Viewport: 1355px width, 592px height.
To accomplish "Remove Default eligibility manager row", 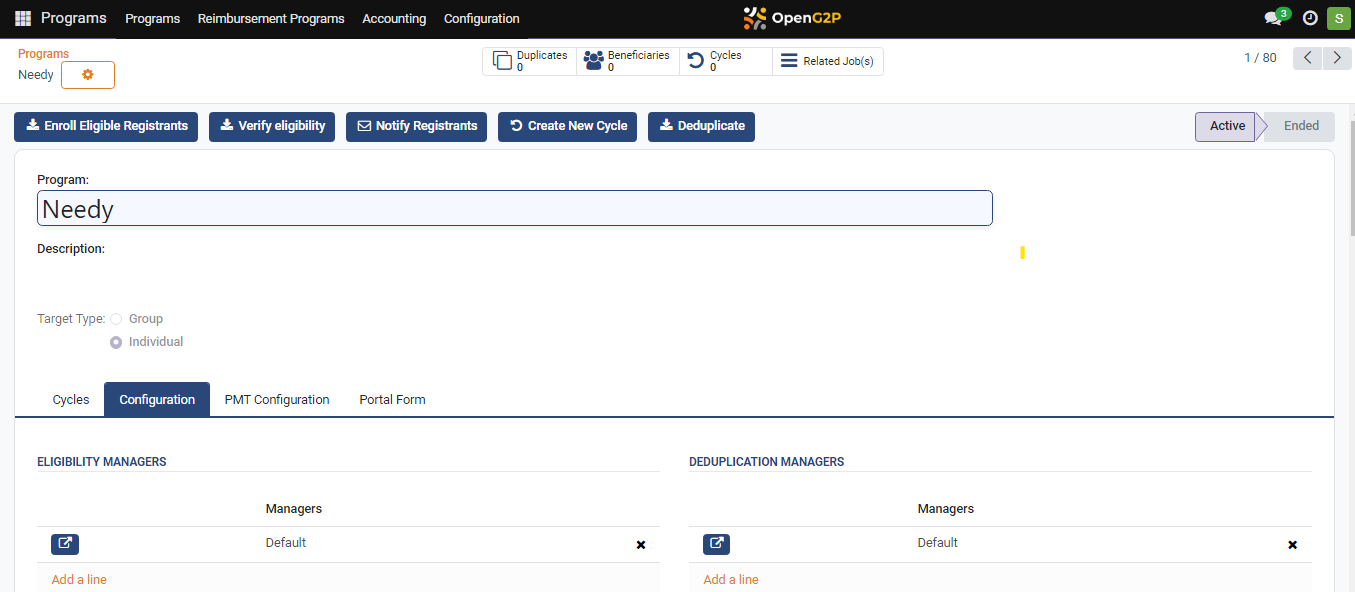I will tap(641, 545).
